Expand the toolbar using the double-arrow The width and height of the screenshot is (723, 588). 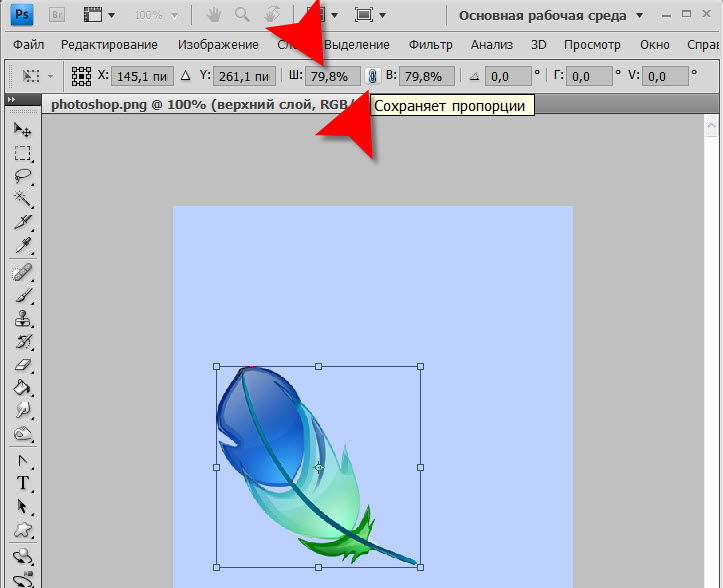coord(11,101)
